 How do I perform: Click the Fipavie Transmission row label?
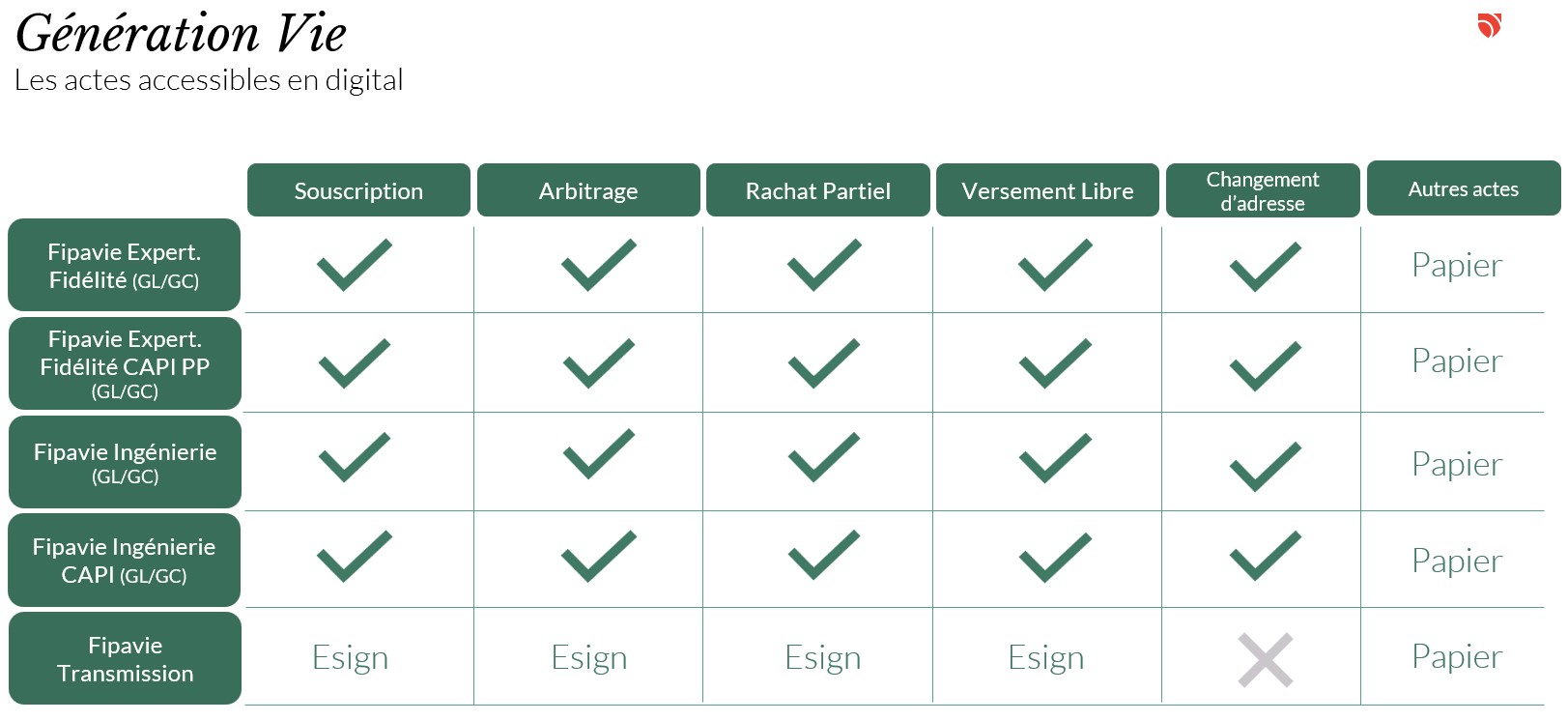pos(125,658)
